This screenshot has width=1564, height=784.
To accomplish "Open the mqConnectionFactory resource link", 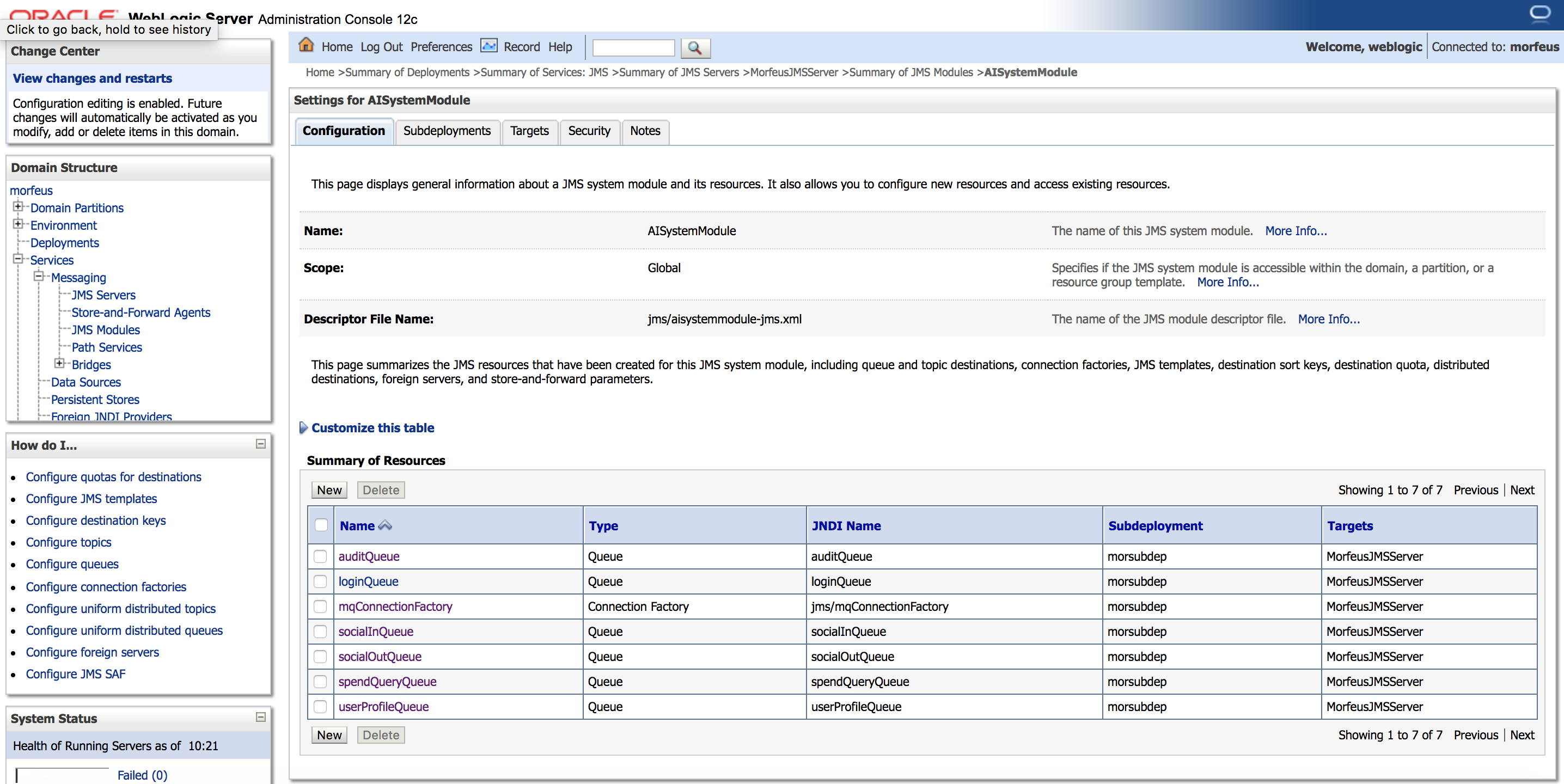I will [x=395, y=606].
